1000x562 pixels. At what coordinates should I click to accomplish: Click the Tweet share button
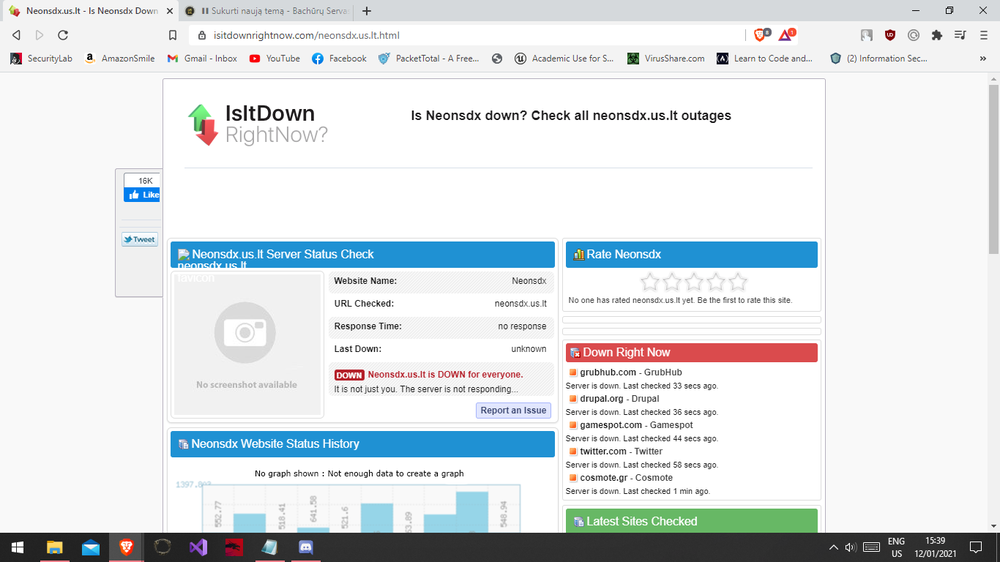coord(139,239)
